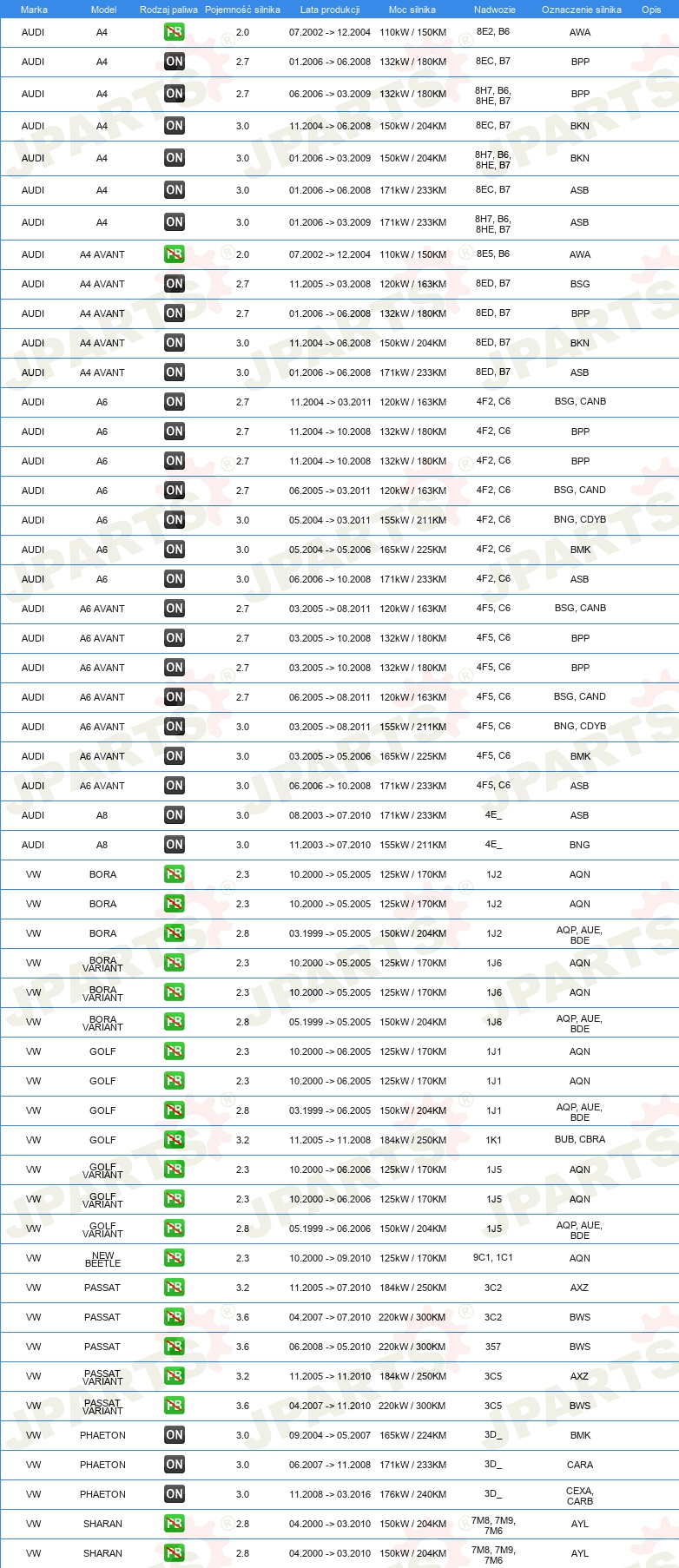The width and height of the screenshot is (679, 1568).
Task: Click the ON diesel icon for Phaeton BMK
Action: [x=174, y=1435]
